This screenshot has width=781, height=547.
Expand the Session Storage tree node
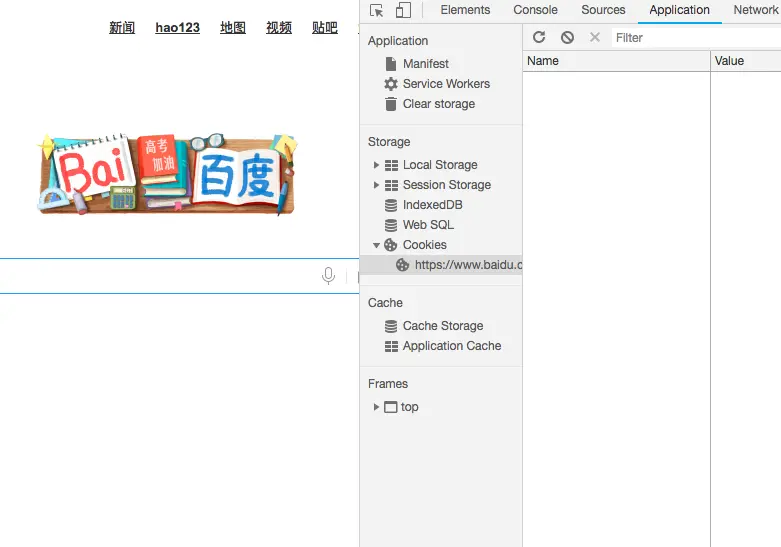[377, 185]
